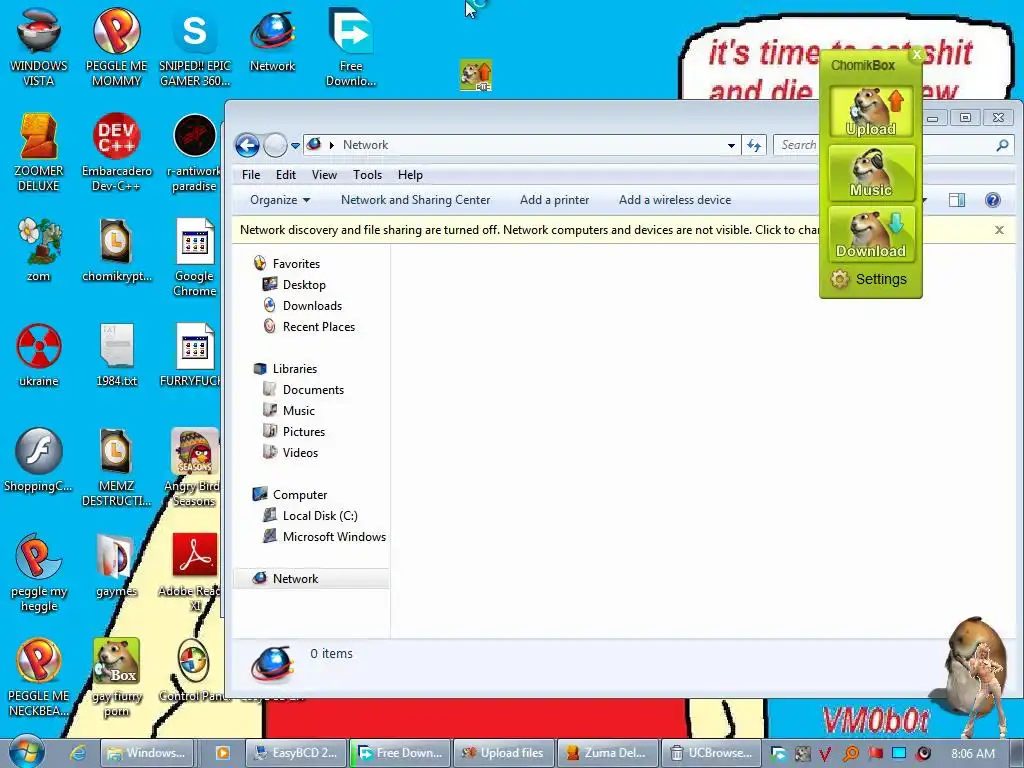Click the ChomikBox Music button

pos(871,173)
